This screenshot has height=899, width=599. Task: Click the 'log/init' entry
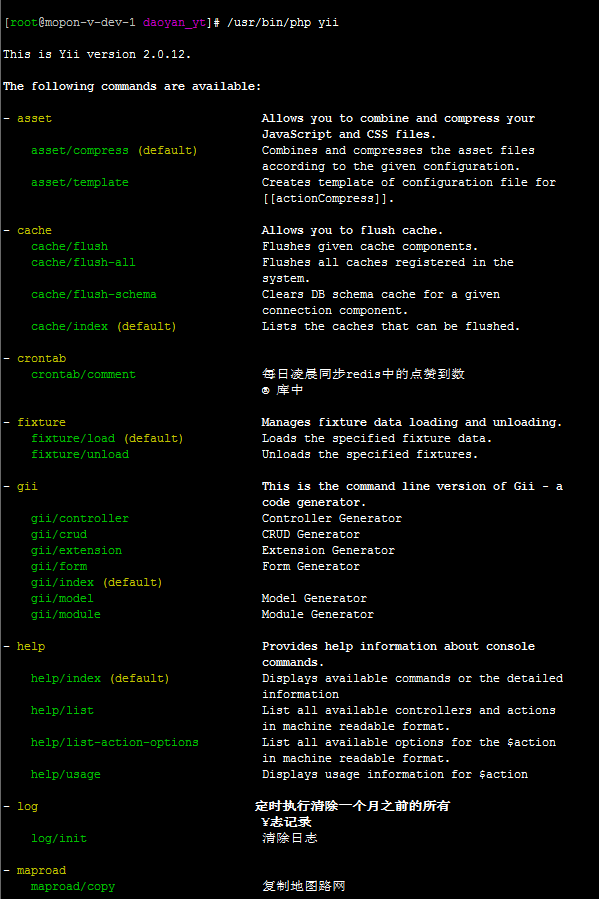point(58,838)
